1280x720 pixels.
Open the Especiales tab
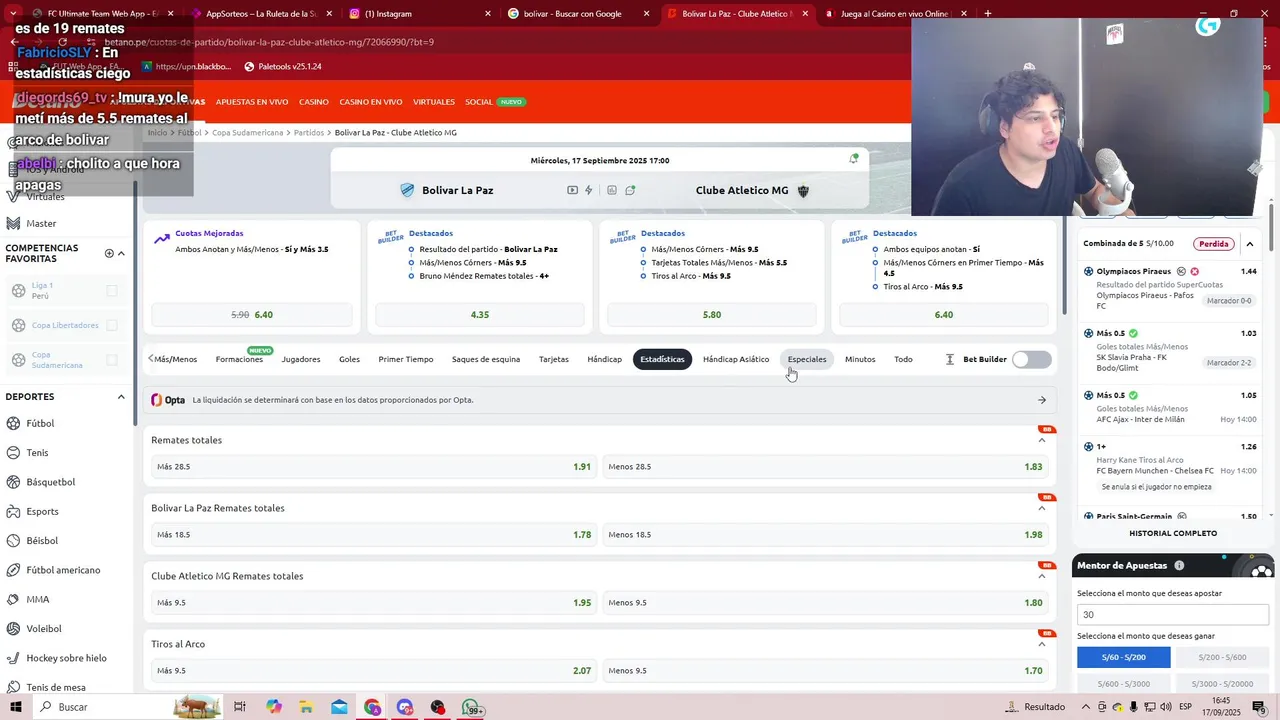(x=807, y=359)
